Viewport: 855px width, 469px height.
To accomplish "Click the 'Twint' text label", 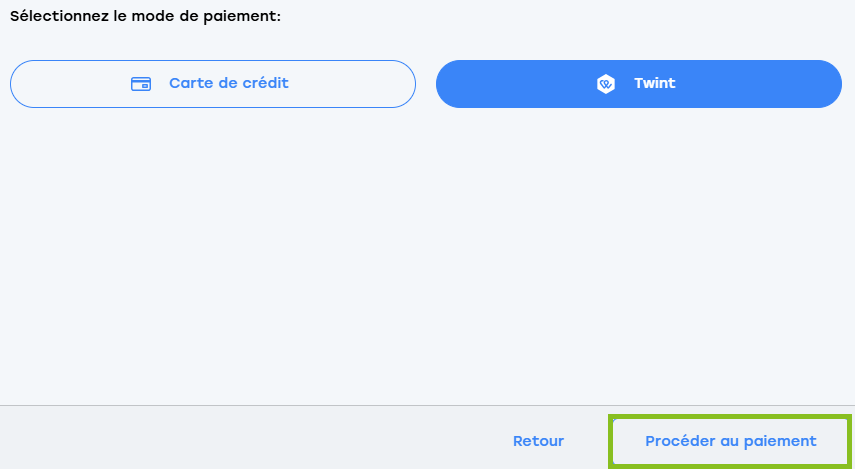I will (654, 83).
